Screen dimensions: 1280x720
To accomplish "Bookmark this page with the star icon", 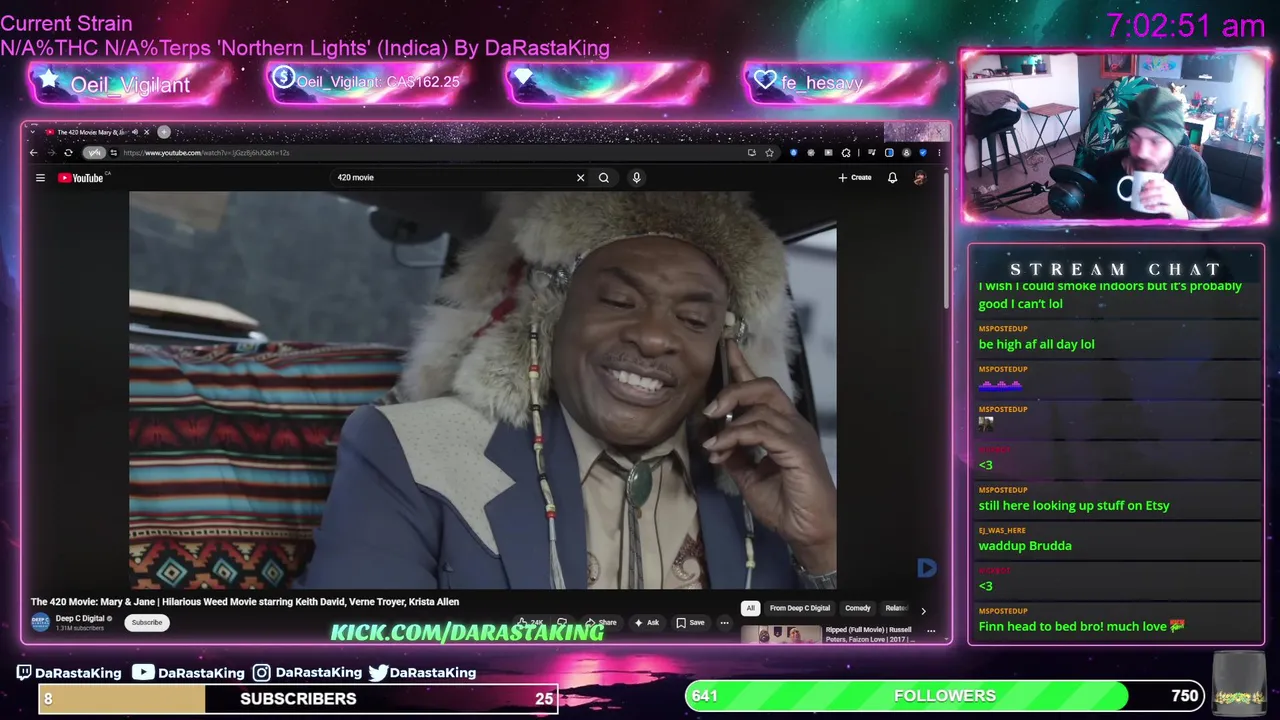I will click(769, 153).
